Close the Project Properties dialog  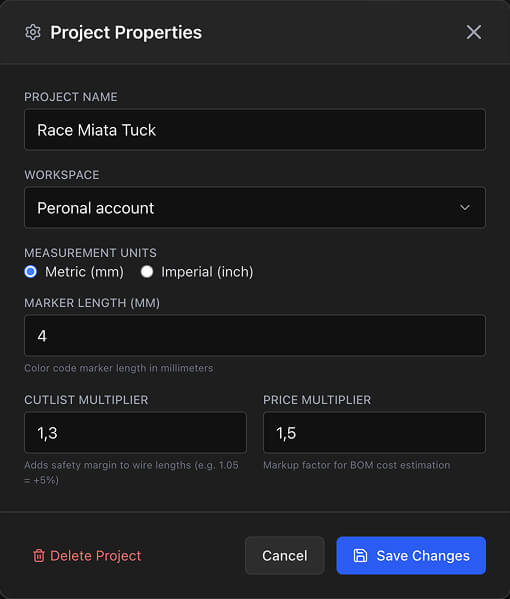coord(473,32)
